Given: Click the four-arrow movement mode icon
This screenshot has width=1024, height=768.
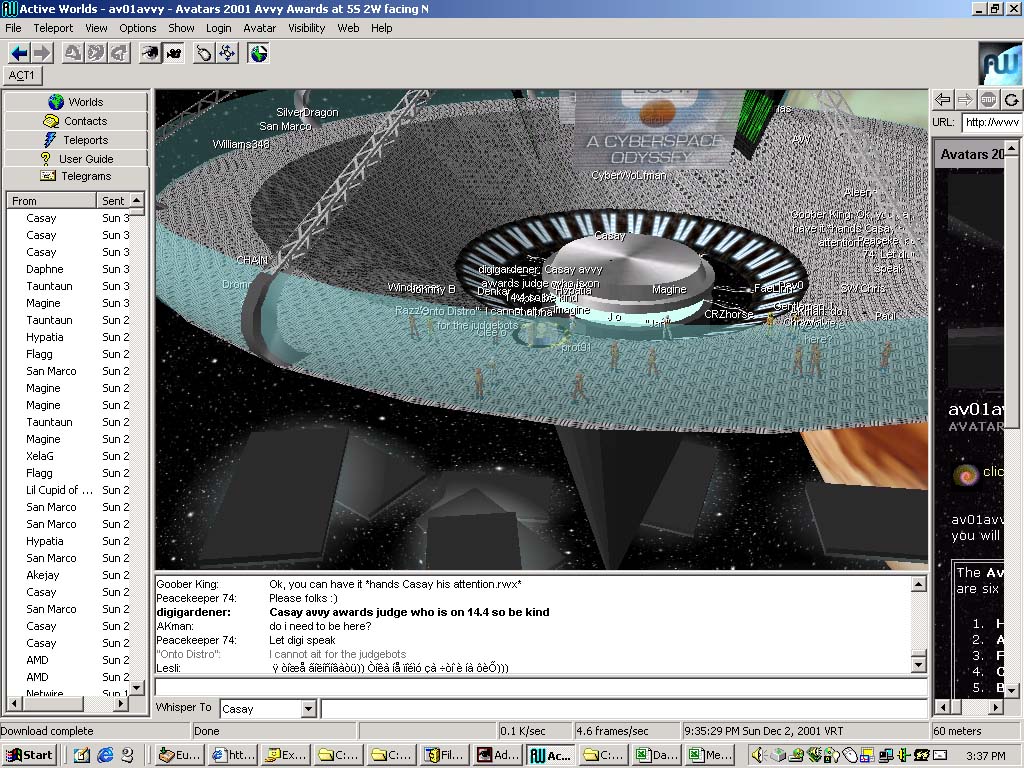Looking at the screenshot, I should pyautogui.click(x=227, y=53).
